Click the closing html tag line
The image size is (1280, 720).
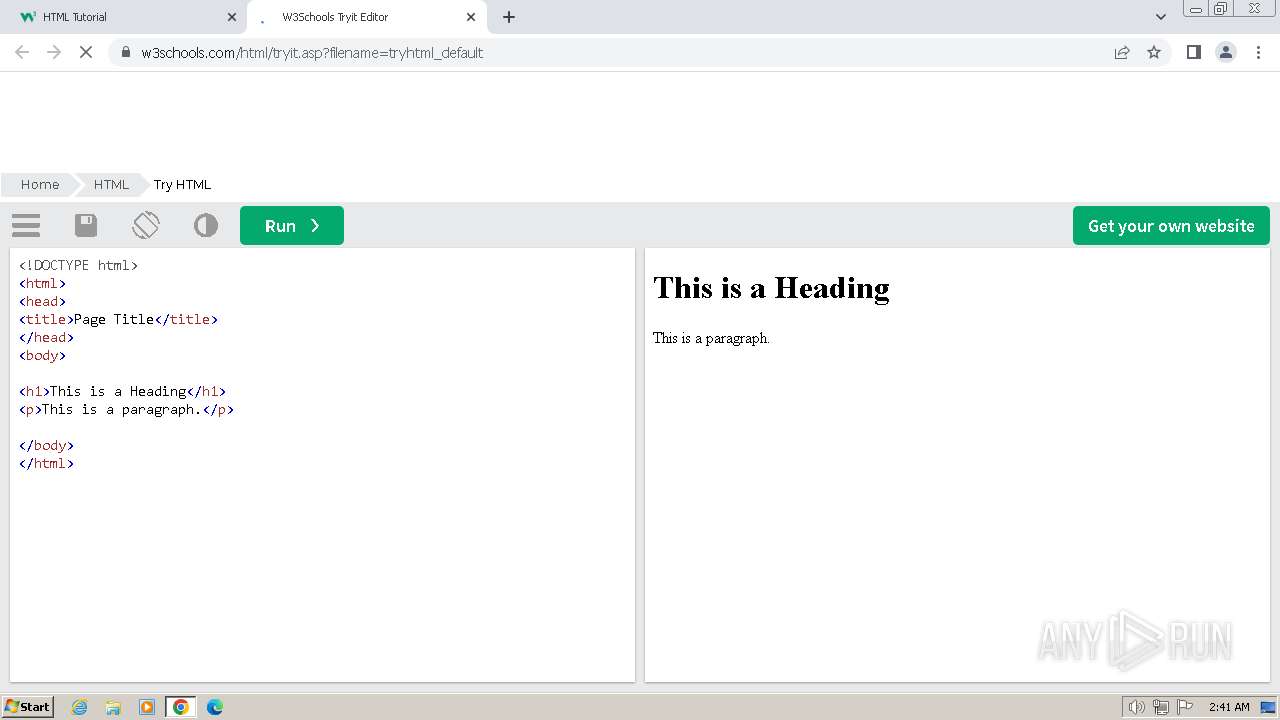pos(46,463)
